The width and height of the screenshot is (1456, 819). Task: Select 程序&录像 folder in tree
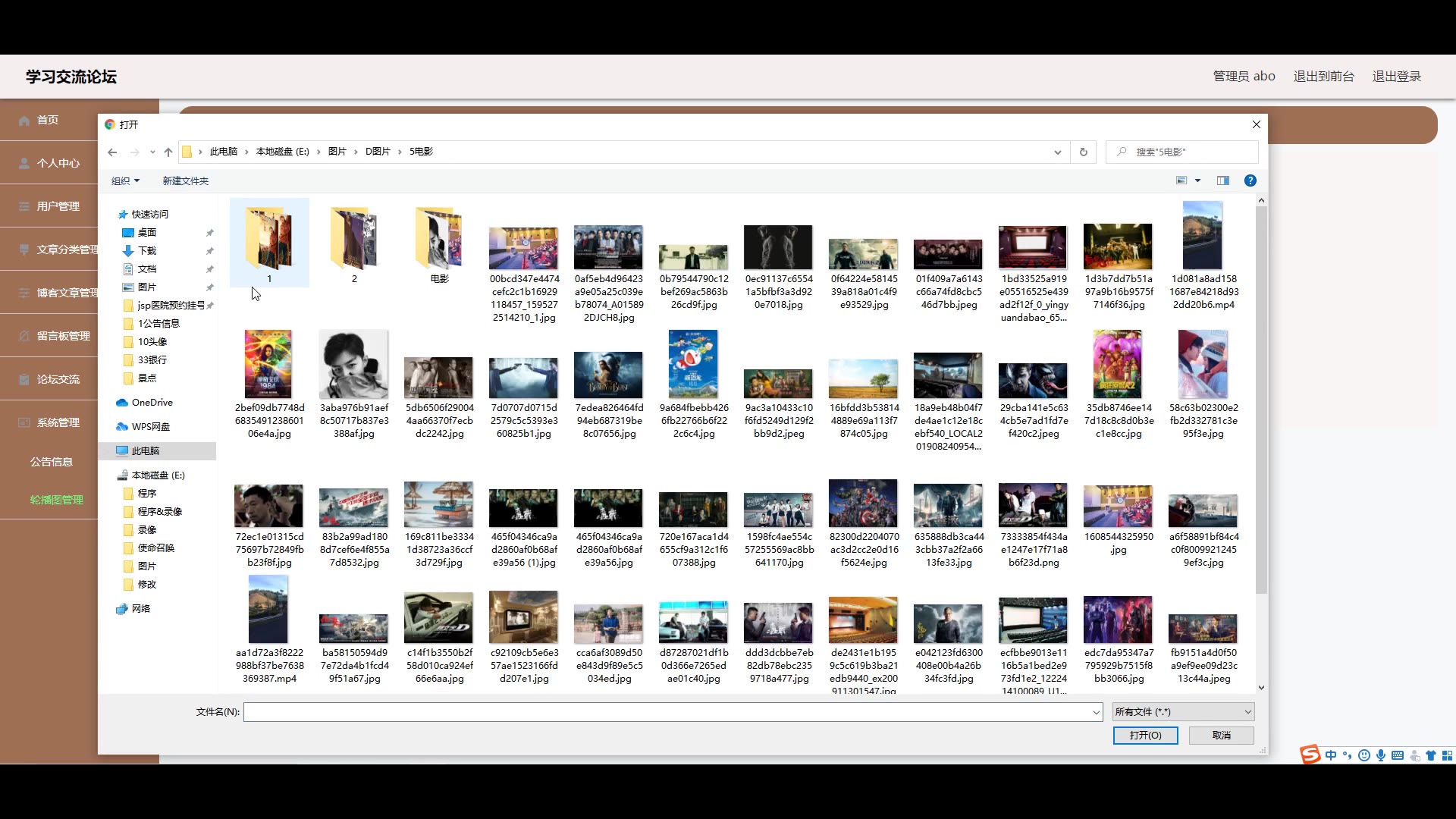click(159, 512)
